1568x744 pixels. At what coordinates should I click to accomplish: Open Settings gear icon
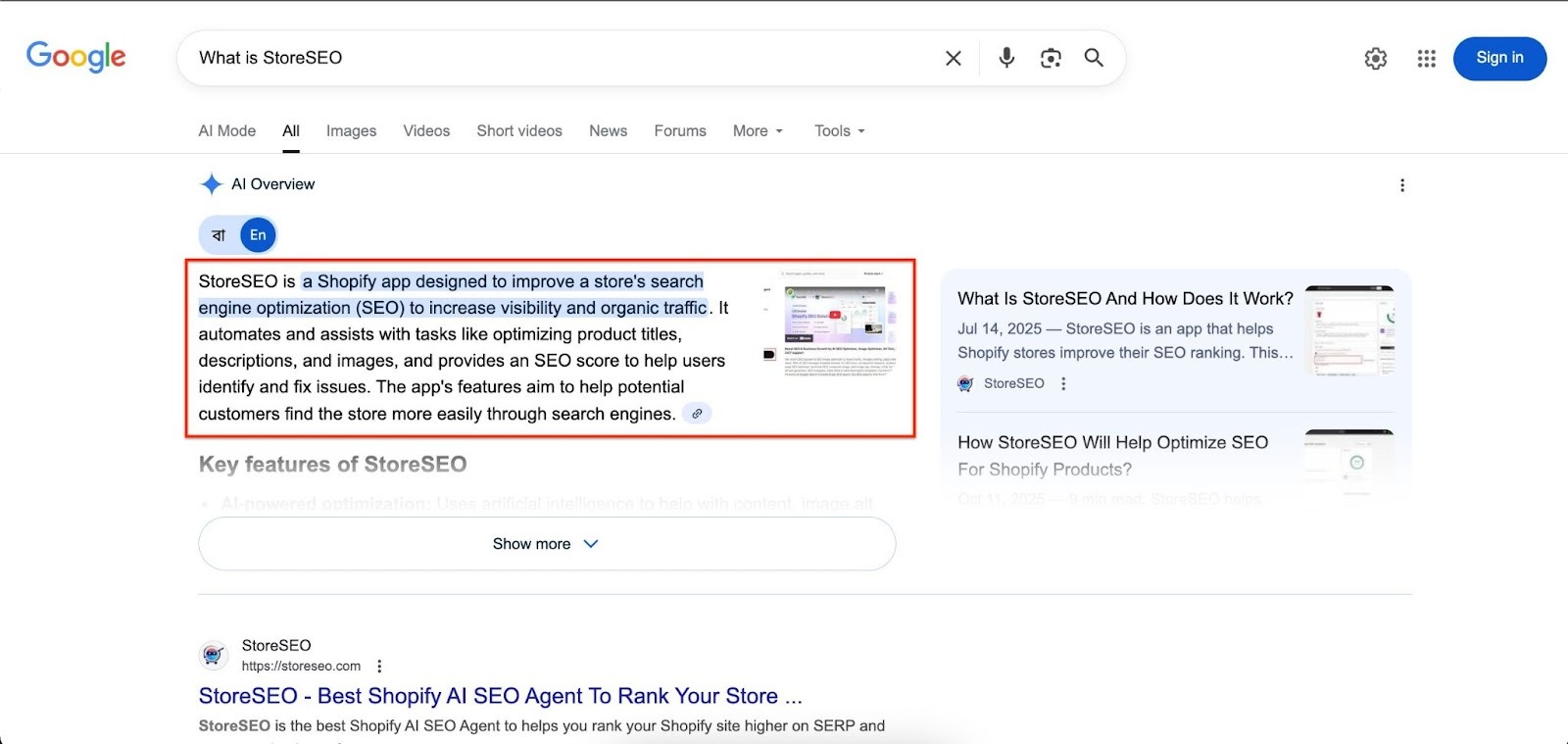coord(1376,59)
